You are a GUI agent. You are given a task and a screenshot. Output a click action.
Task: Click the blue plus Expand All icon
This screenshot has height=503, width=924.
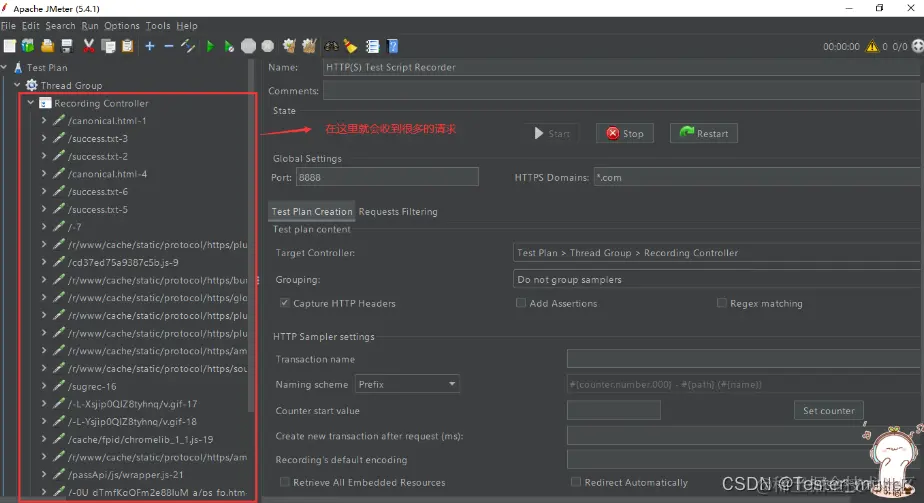150,46
